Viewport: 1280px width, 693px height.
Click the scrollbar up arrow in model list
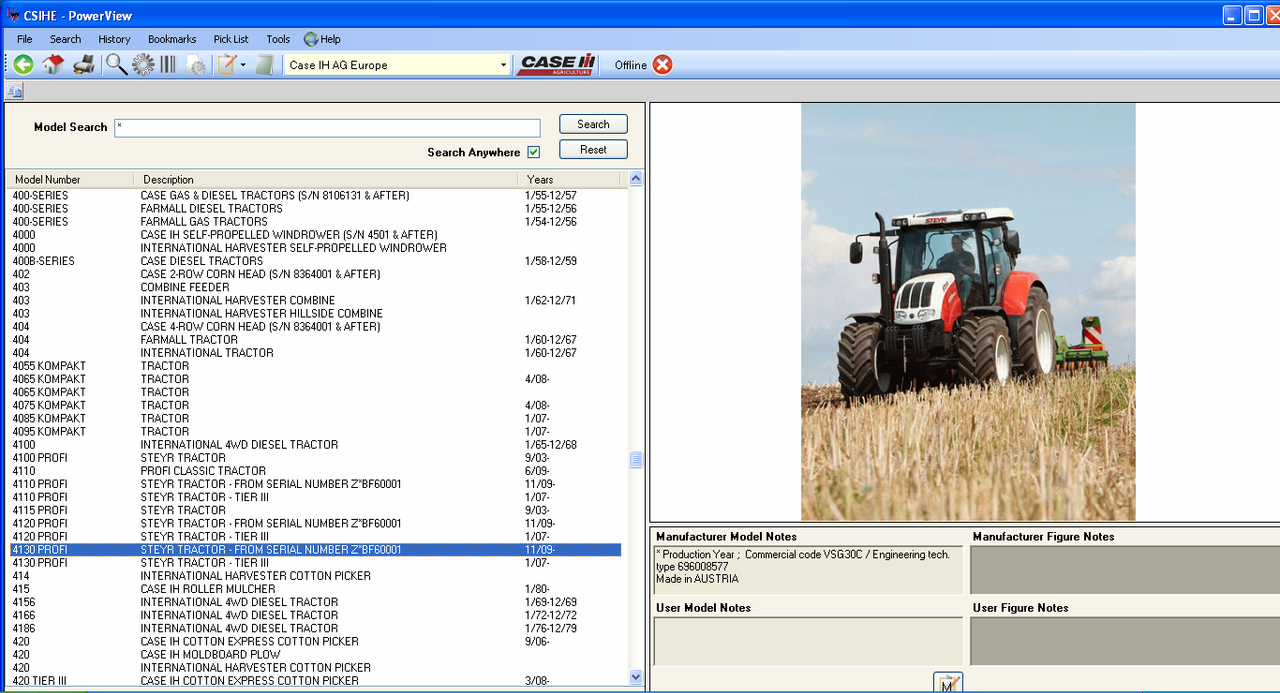(635, 179)
